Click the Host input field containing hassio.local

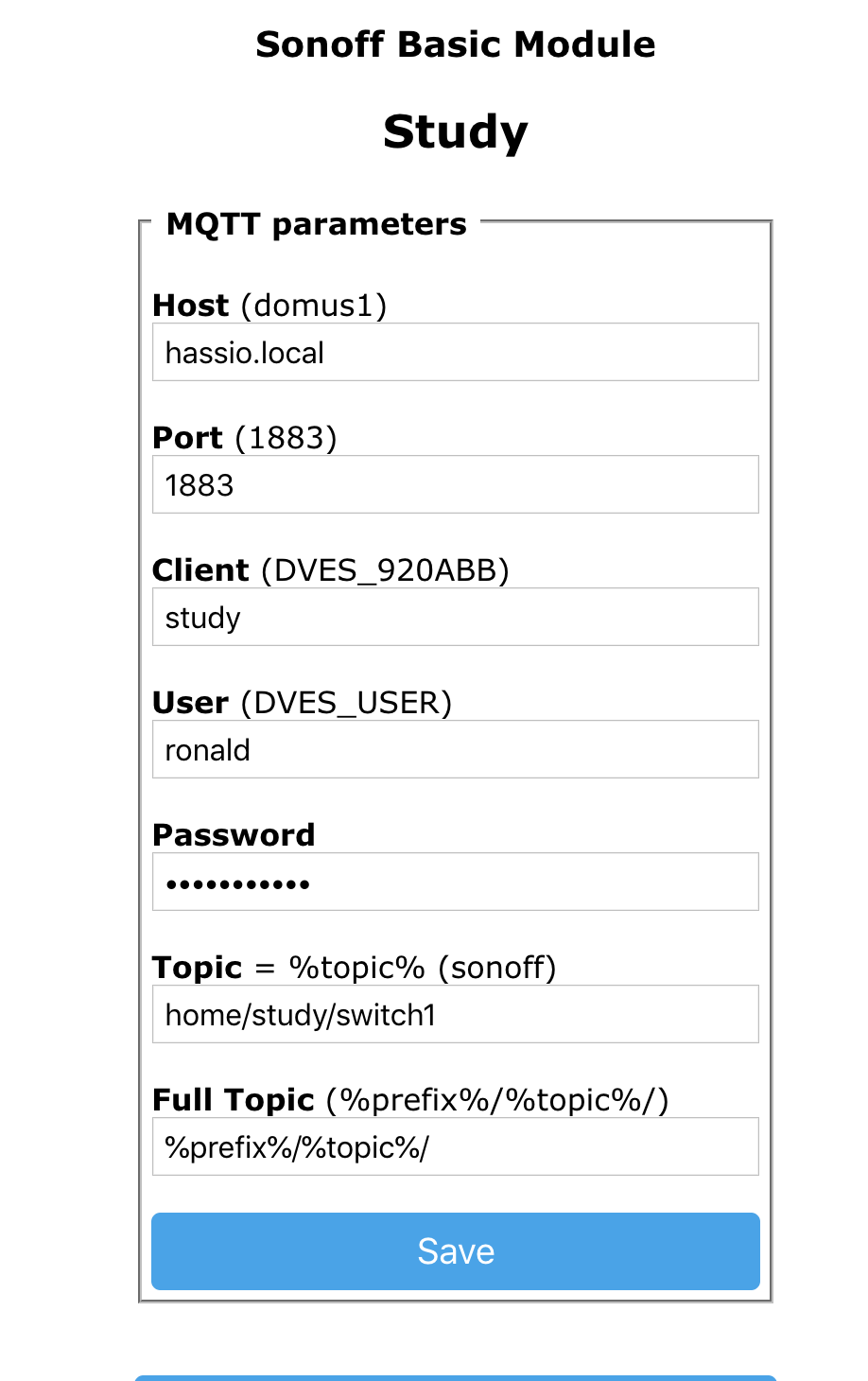tap(455, 353)
